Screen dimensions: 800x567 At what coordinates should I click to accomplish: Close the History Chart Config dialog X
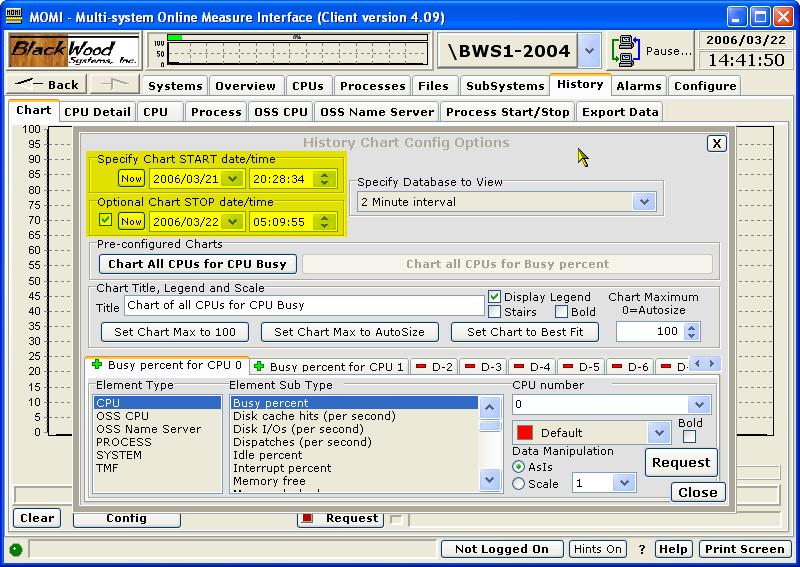pos(716,143)
